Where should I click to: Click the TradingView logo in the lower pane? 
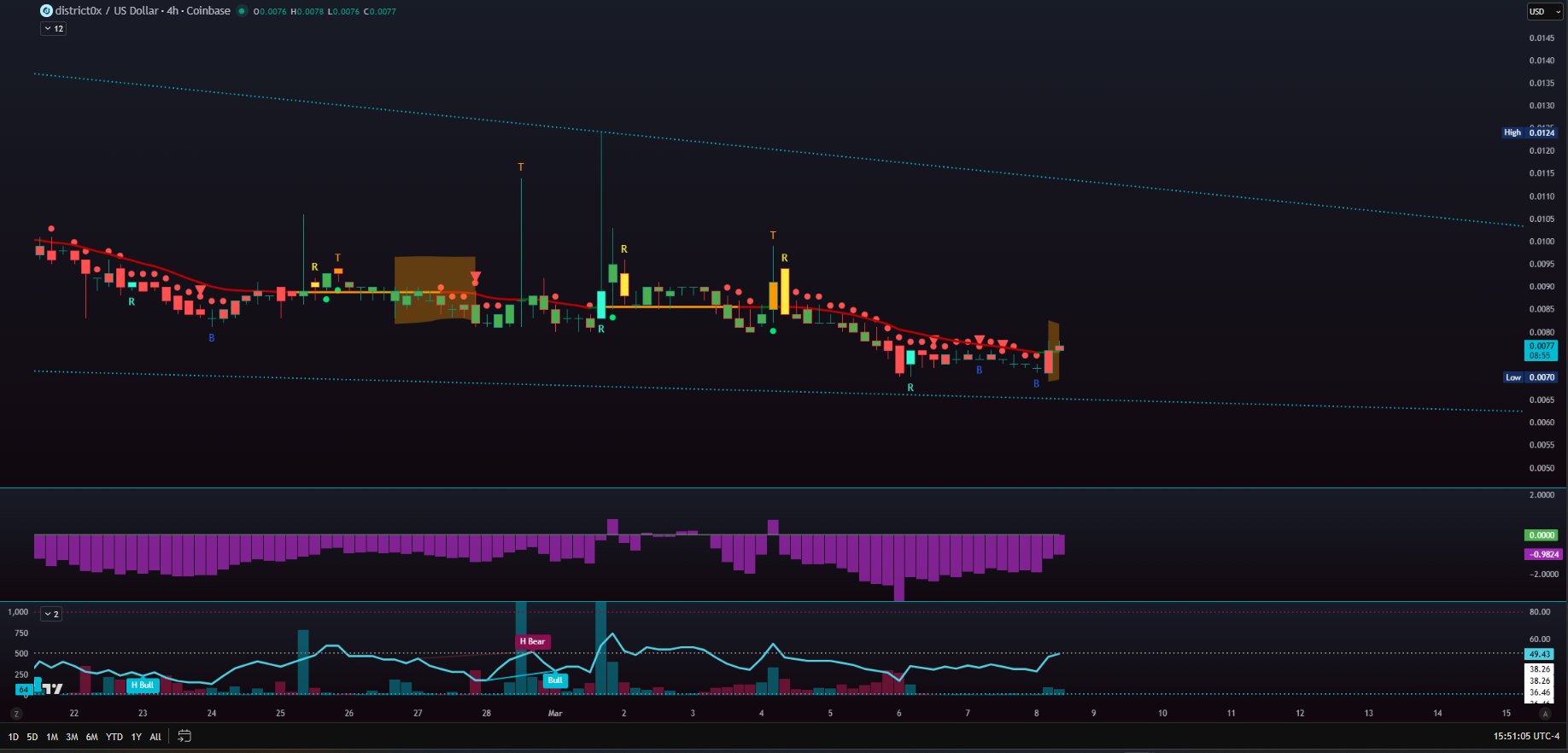52,689
